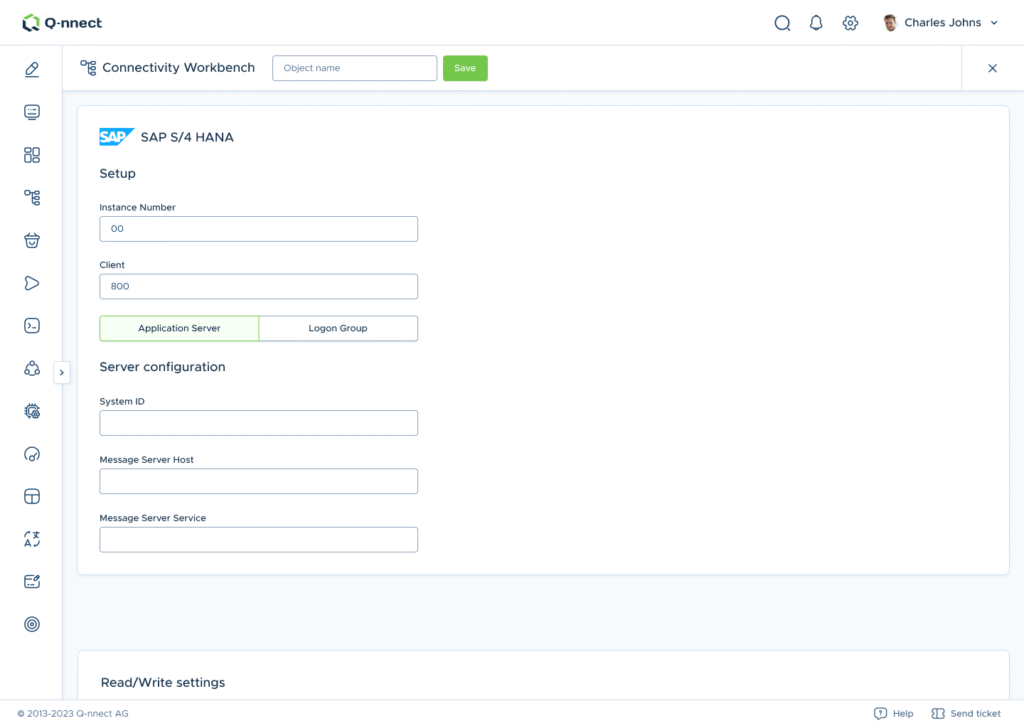The height and width of the screenshot is (728, 1024).
Task: Click the translate A-X sidebar icon
Action: 31,539
